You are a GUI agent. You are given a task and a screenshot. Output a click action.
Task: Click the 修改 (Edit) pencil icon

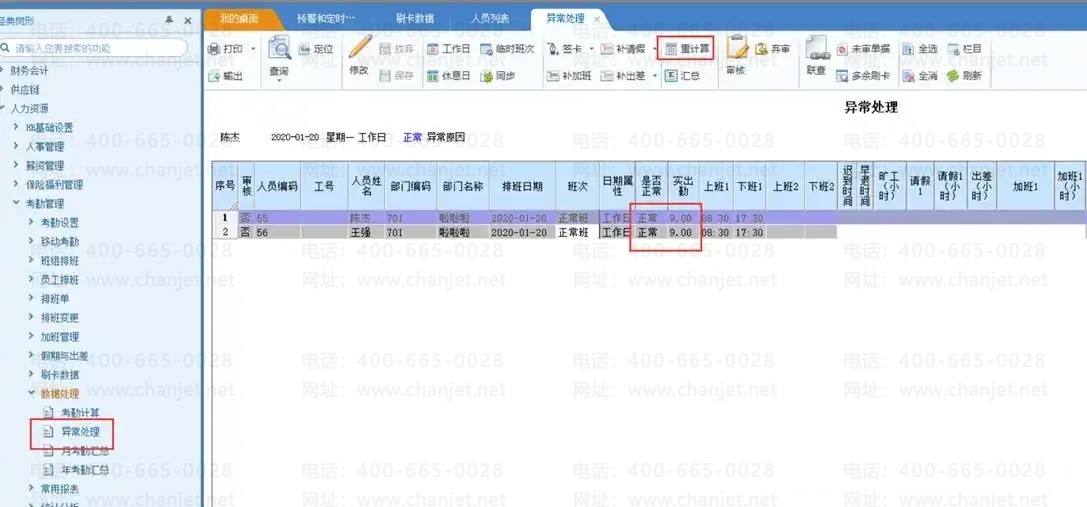pyautogui.click(x=359, y=50)
